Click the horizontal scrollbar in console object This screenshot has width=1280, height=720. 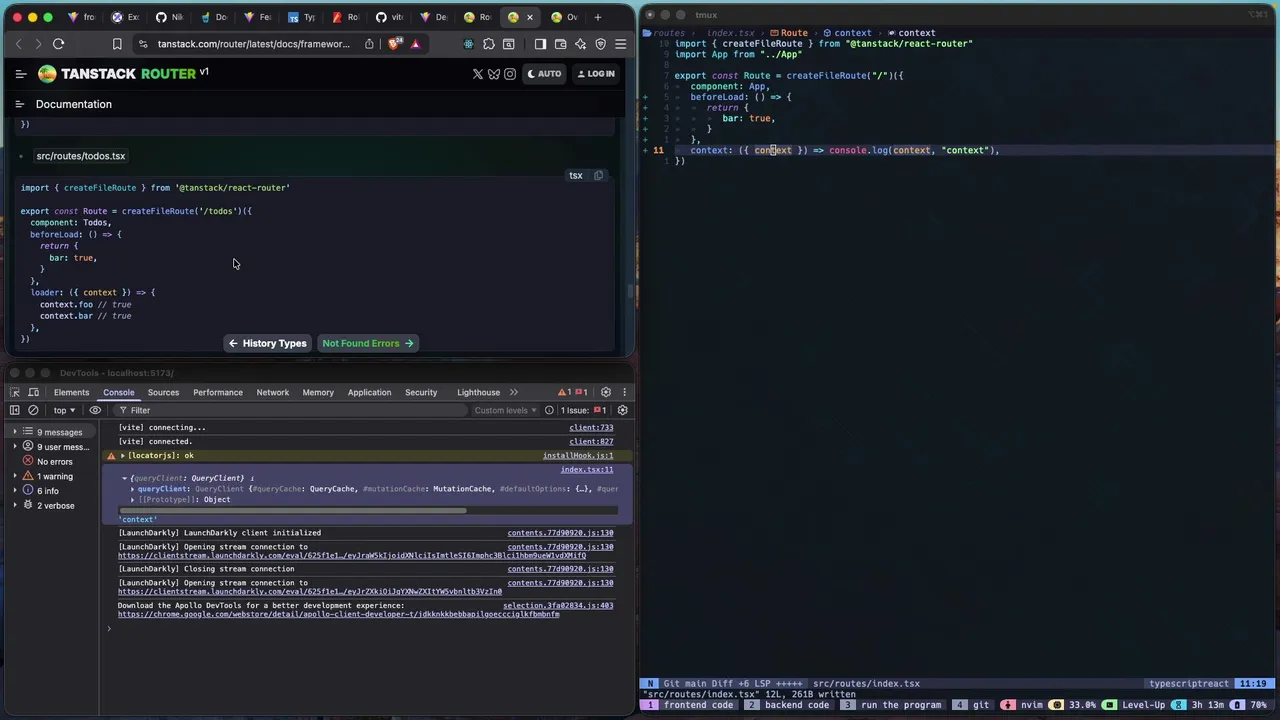pos(292,511)
